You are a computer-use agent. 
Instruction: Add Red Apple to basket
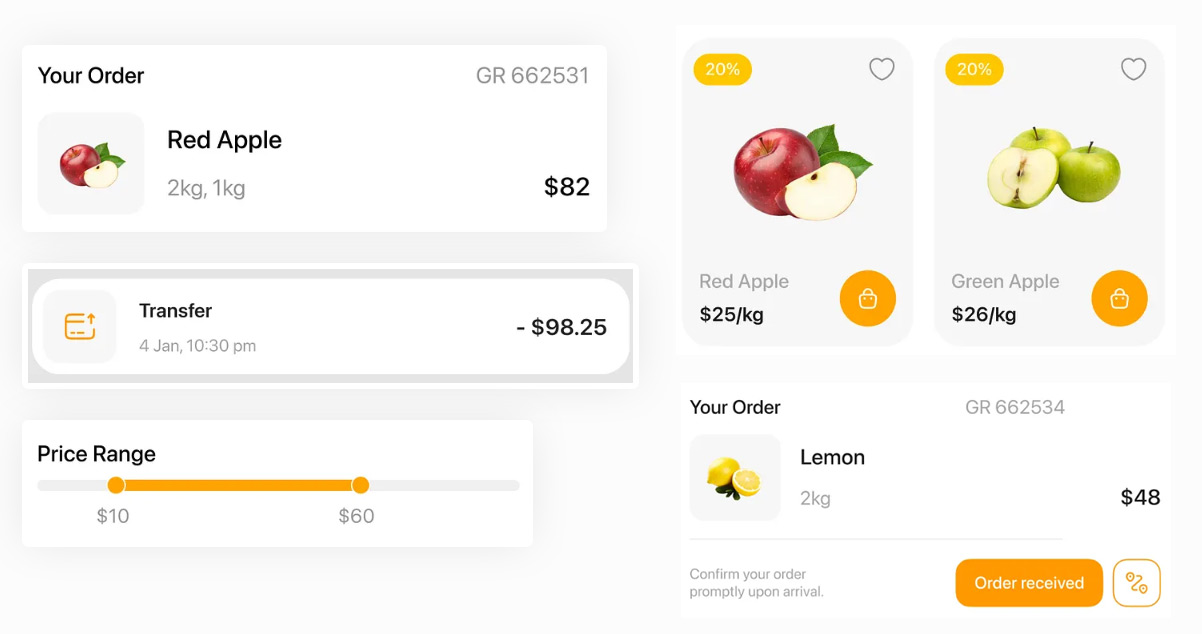click(x=867, y=298)
